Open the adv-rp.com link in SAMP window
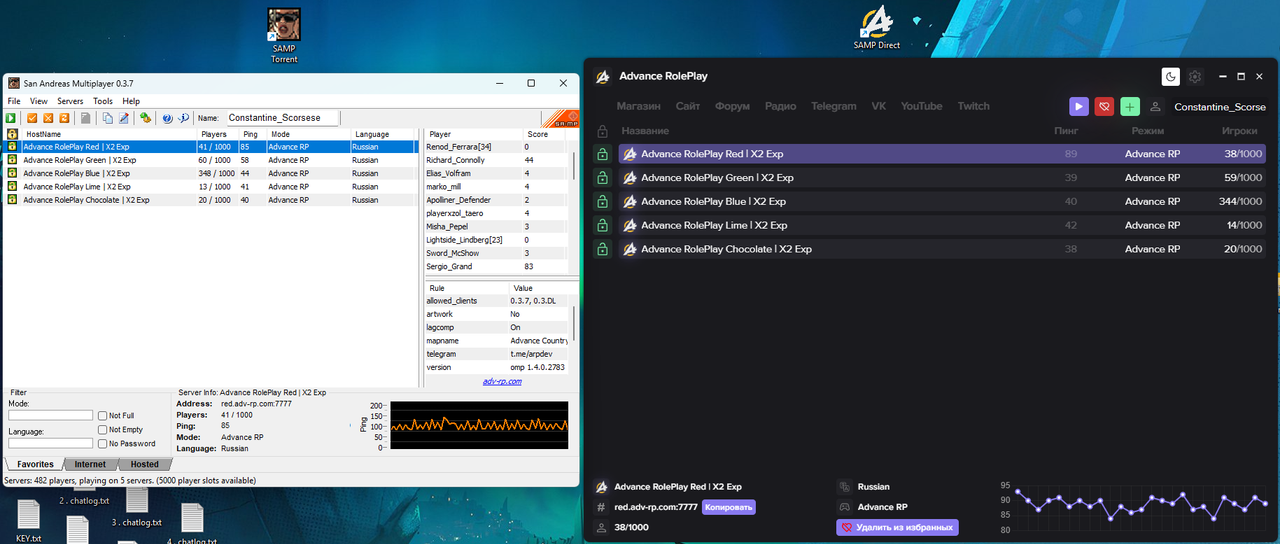Screen dimensions: 1280x544 pyautogui.click(x=501, y=381)
